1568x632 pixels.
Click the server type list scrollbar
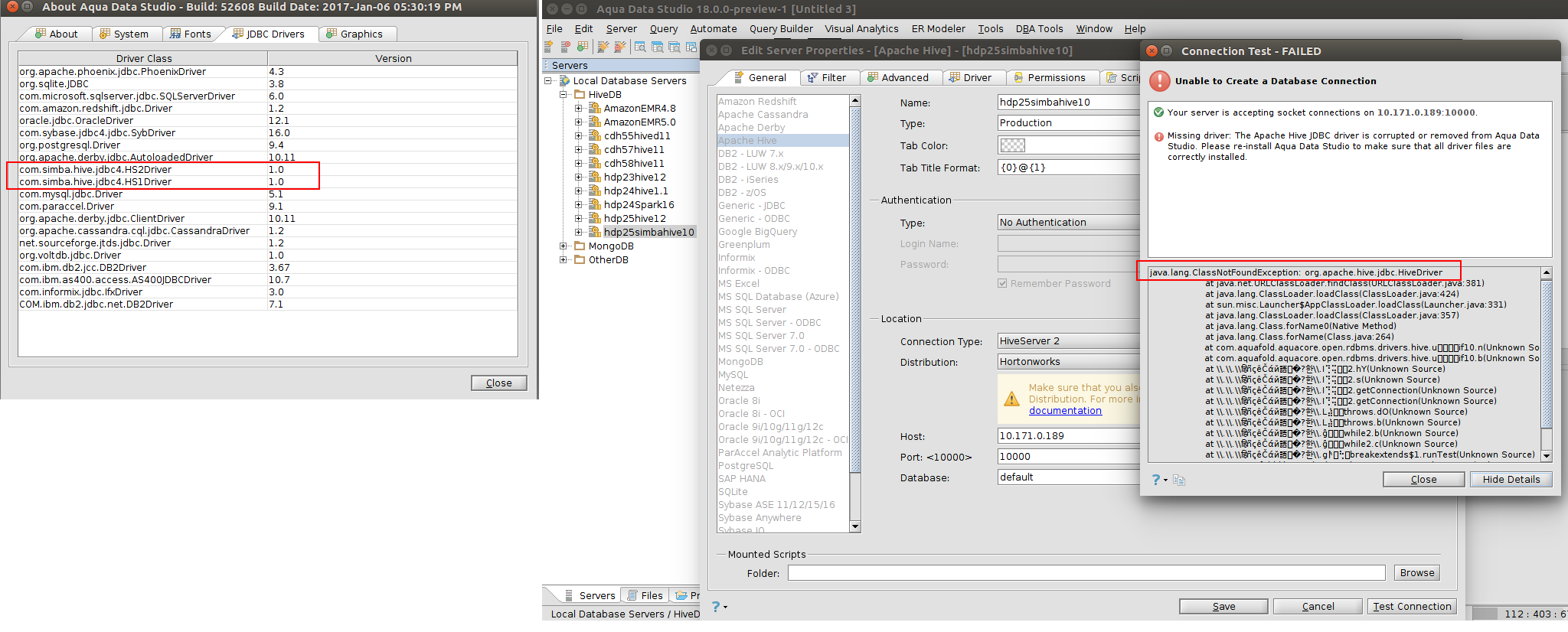pyautogui.click(x=855, y=313)
